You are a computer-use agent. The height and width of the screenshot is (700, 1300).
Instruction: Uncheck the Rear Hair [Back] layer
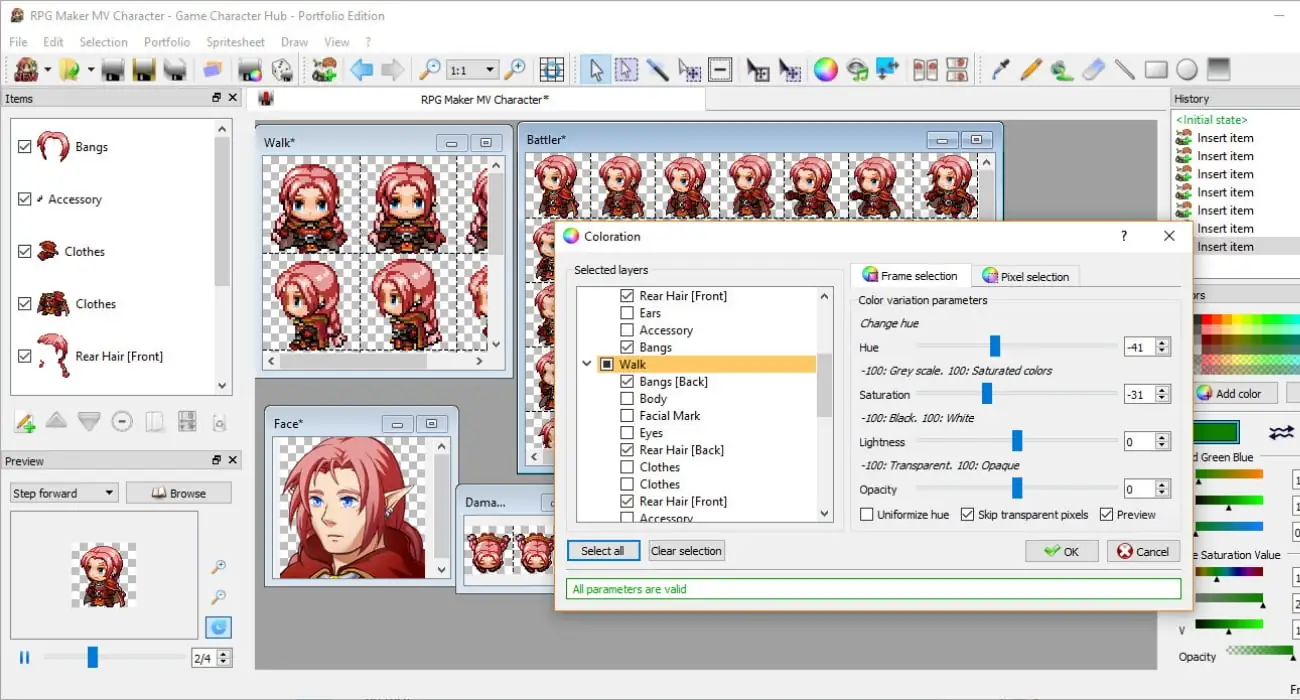(627, 450)
